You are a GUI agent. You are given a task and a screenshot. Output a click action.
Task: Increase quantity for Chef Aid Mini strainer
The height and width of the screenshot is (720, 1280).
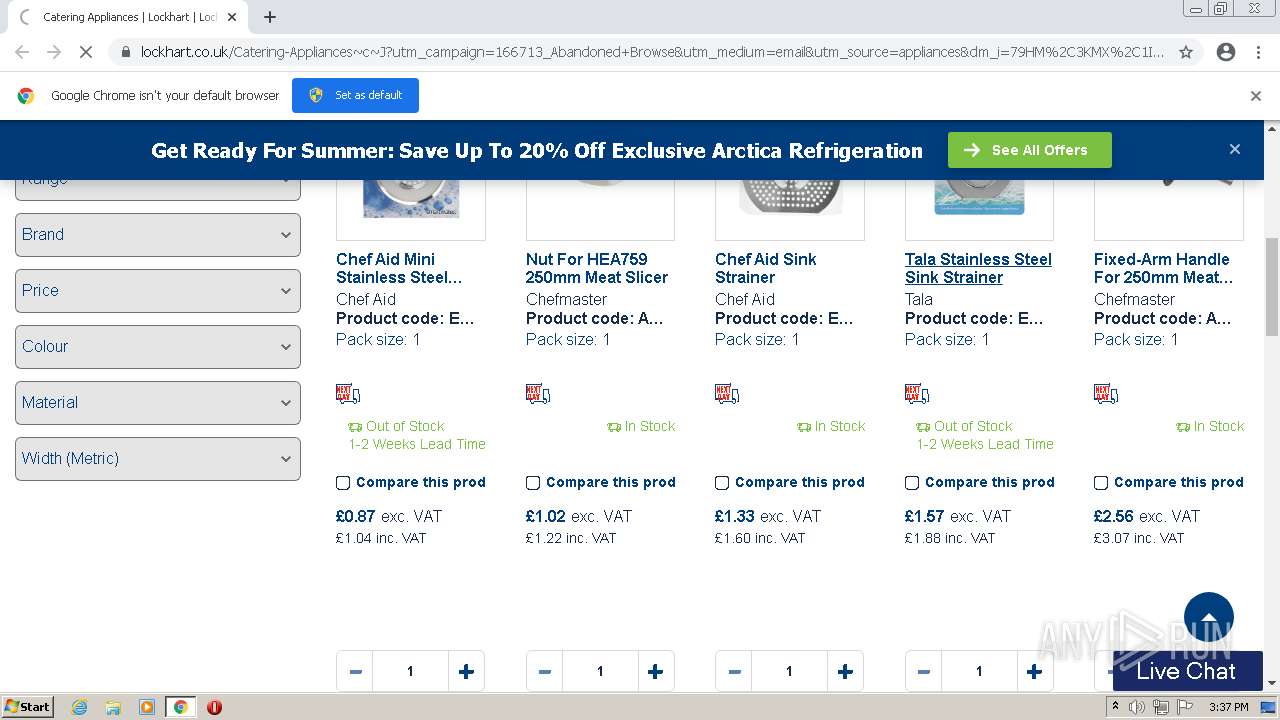click(466, 672)
